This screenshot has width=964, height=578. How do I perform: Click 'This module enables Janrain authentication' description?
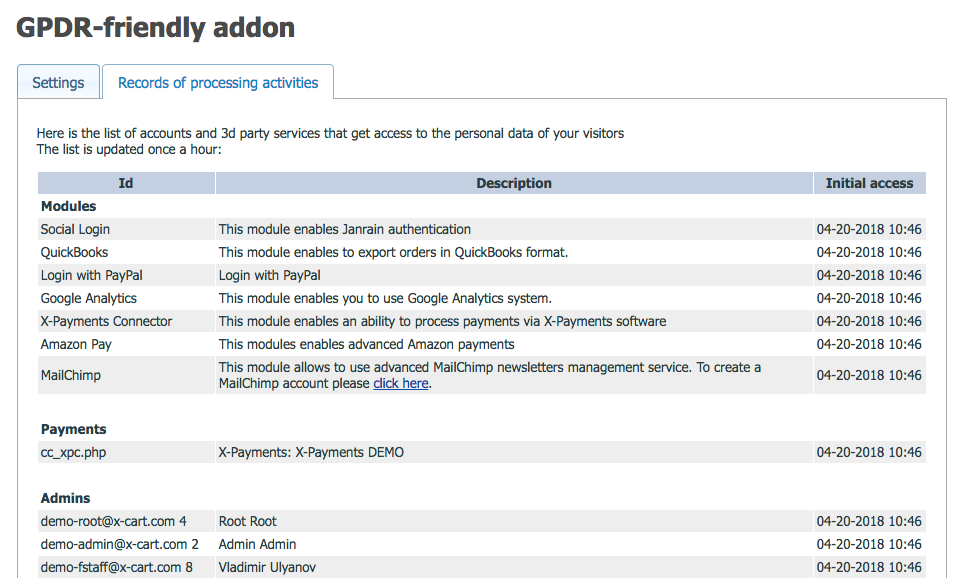pos(345,229)
